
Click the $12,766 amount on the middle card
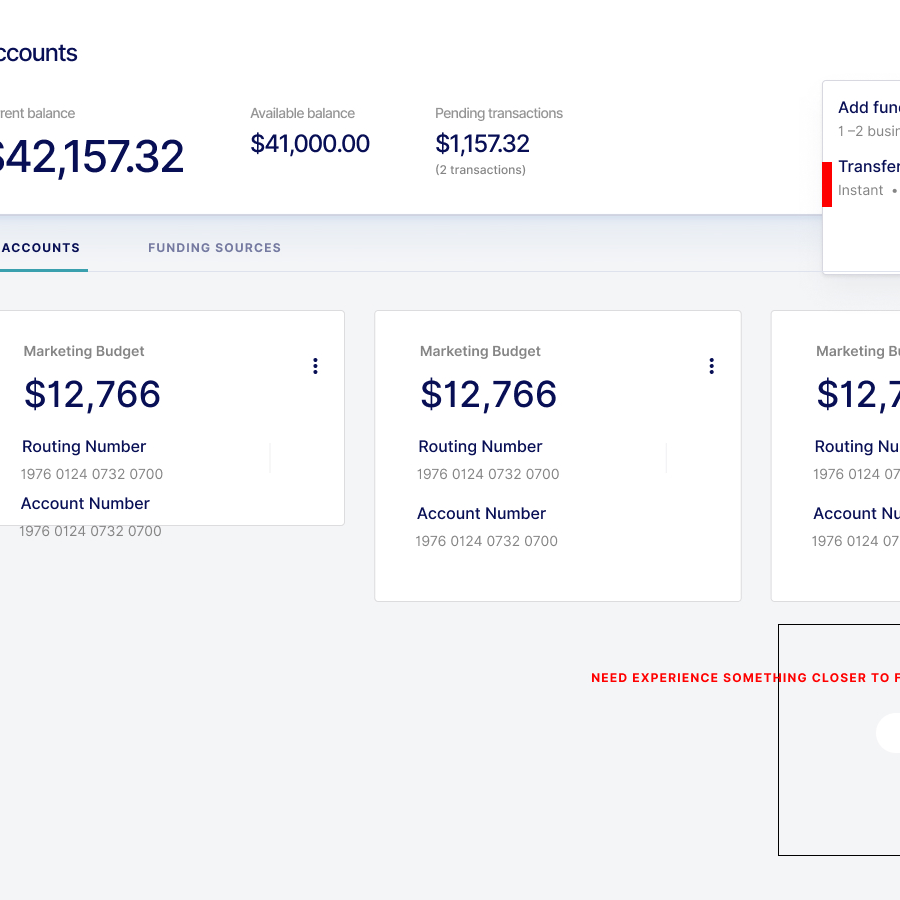point(488,394)
